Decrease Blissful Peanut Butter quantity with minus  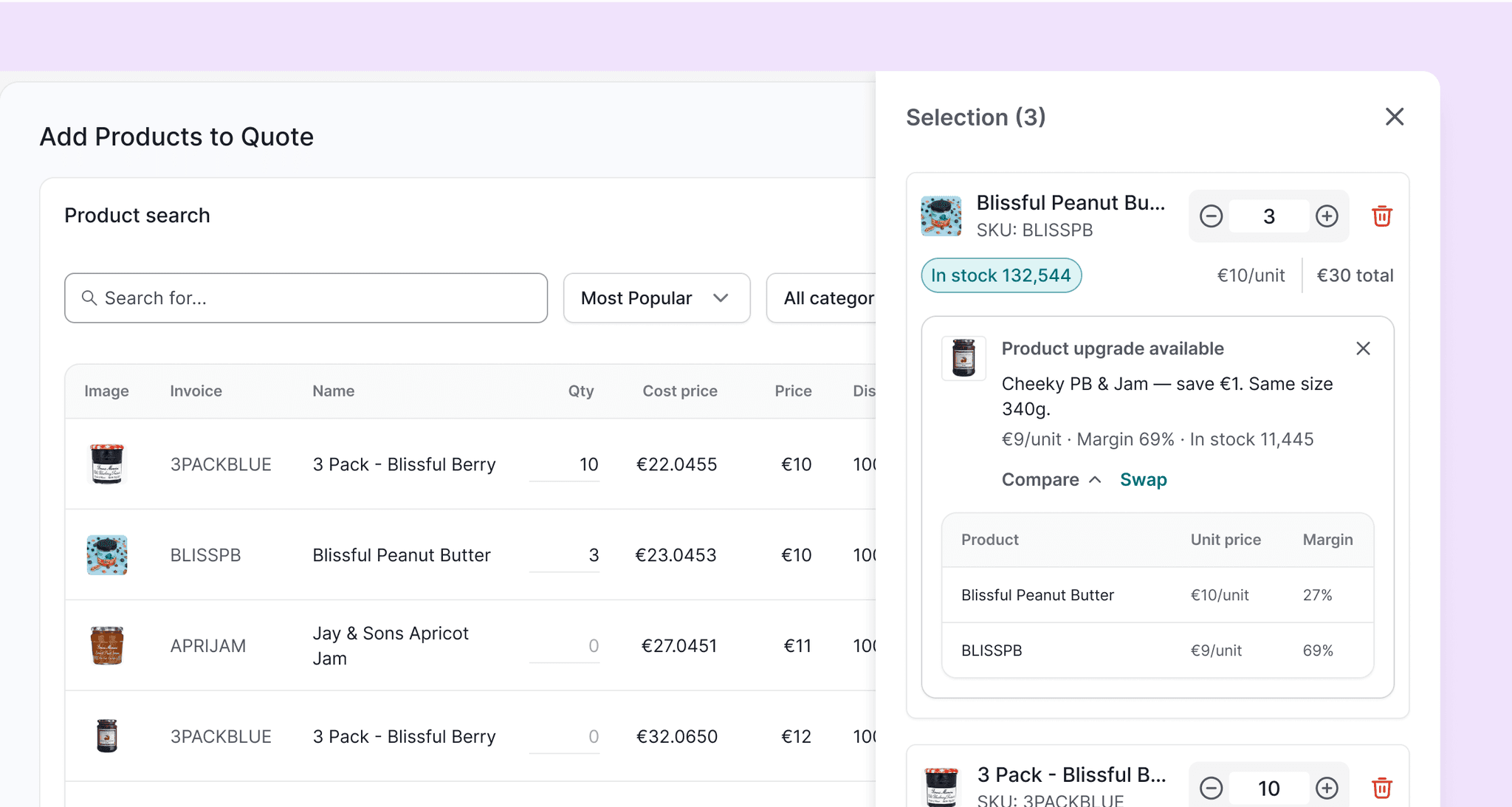(1211, 216)
